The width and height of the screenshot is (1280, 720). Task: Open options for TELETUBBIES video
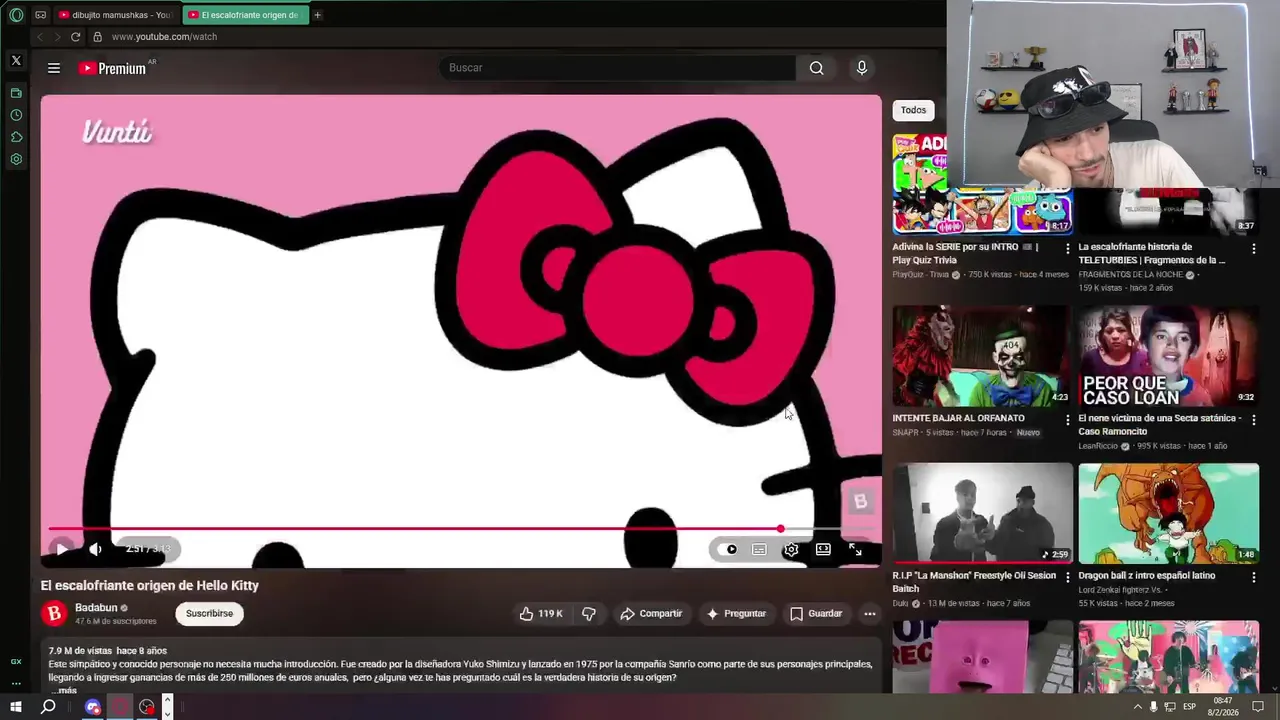coord(1254,248)
